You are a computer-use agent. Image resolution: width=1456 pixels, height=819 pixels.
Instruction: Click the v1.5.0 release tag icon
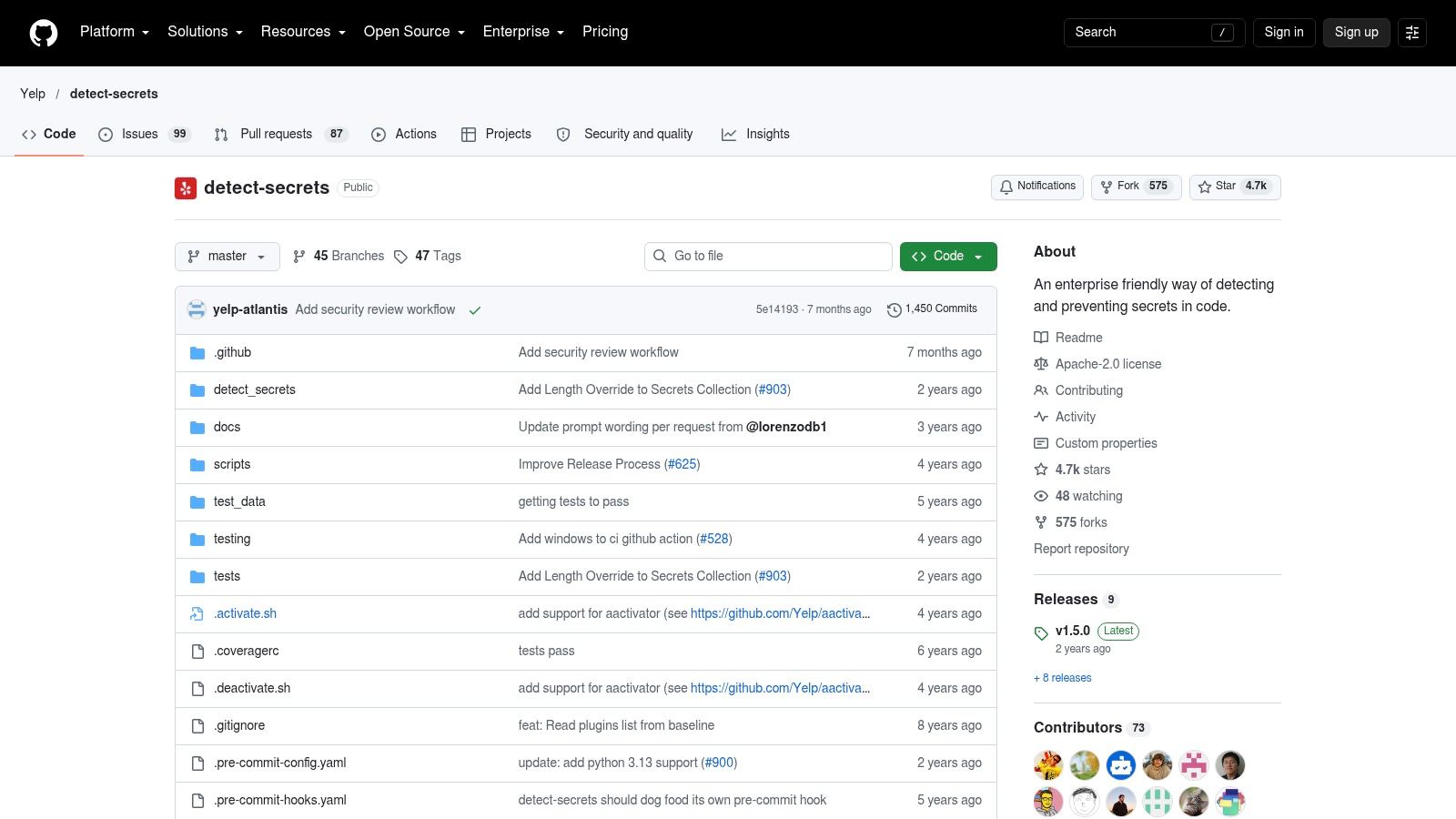pos(1041,633)
